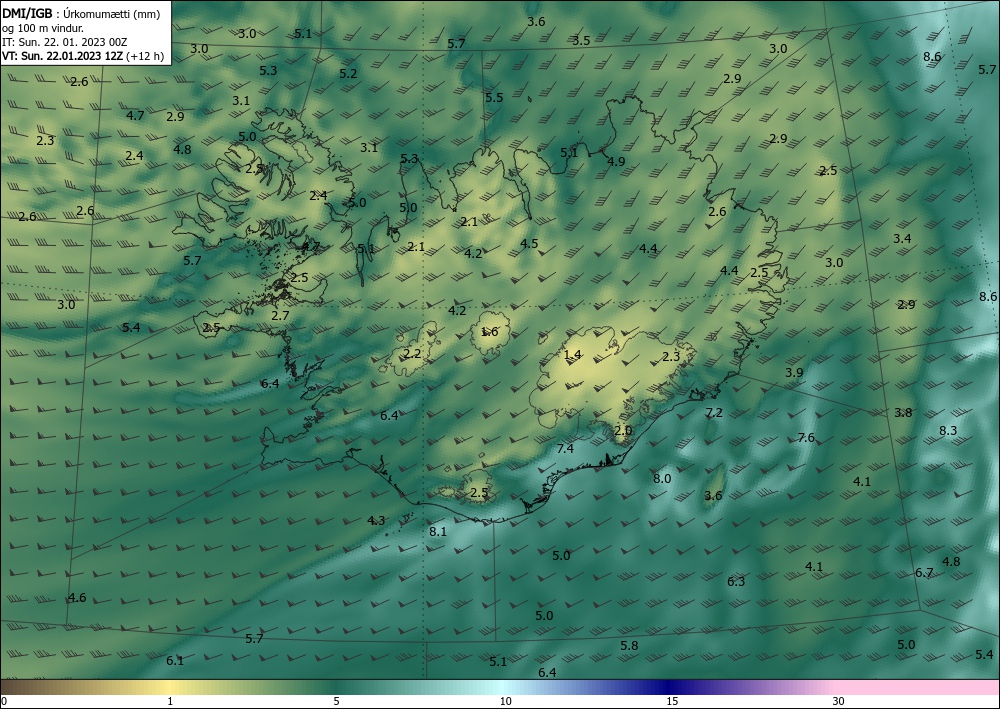Click the map value "4.6" in the southwest sea
The height and width of the screenshot is (709, 1000).
click(x=77, y=597)
